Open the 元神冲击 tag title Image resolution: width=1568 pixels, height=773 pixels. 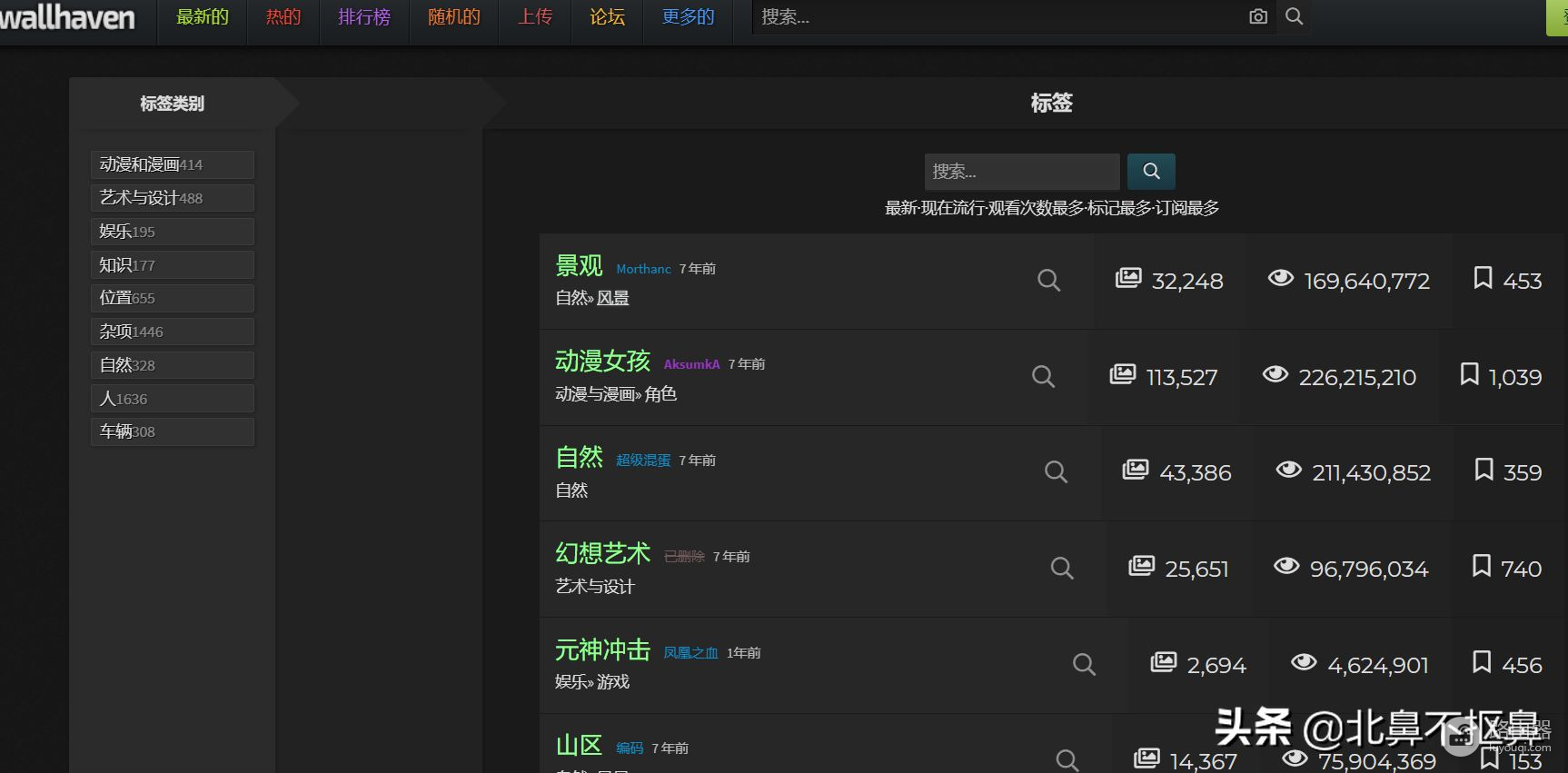(602, 649)
